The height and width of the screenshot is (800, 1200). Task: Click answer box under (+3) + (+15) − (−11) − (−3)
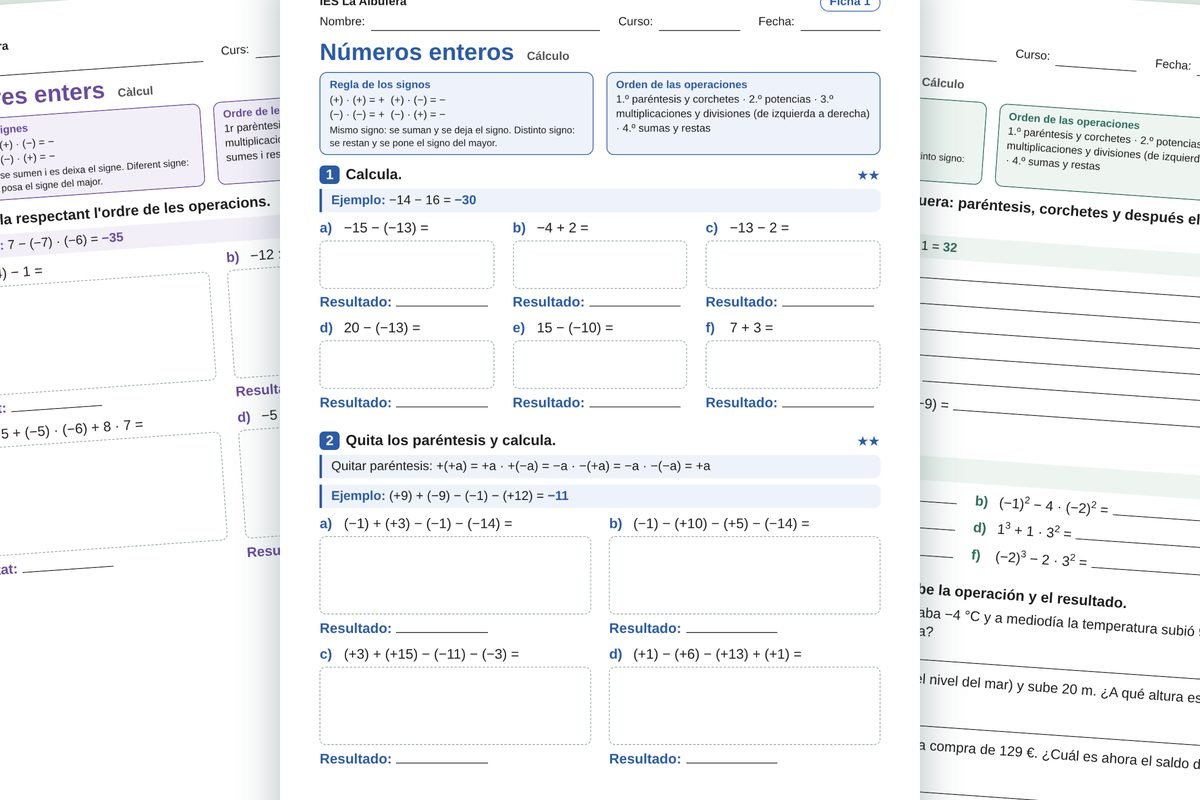pyautogui.click(x=455, y=706)
